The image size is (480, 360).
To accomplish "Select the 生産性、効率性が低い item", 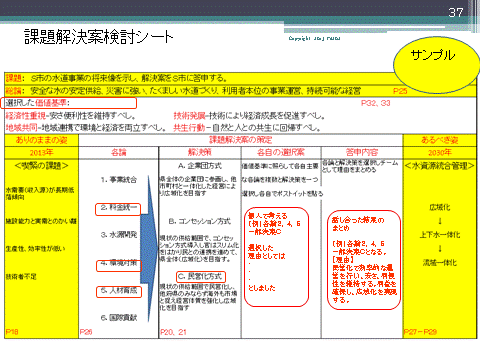I will (x=35, y=249).
